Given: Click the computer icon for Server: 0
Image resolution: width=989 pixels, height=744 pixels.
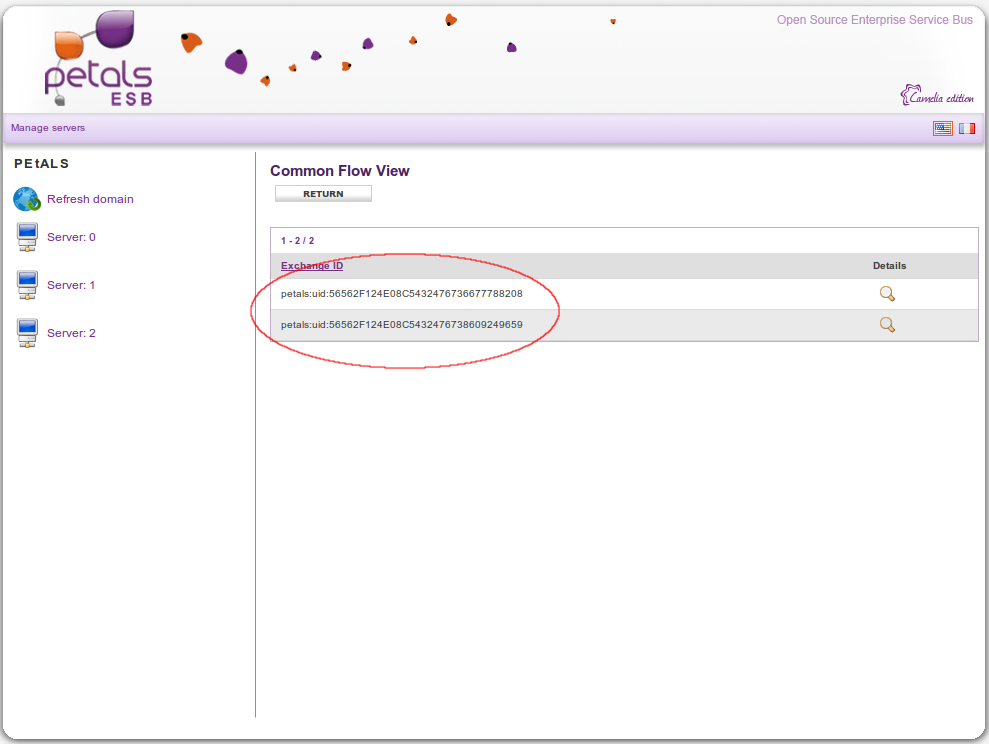Looking at the screenshot, I should pos(27,238).
